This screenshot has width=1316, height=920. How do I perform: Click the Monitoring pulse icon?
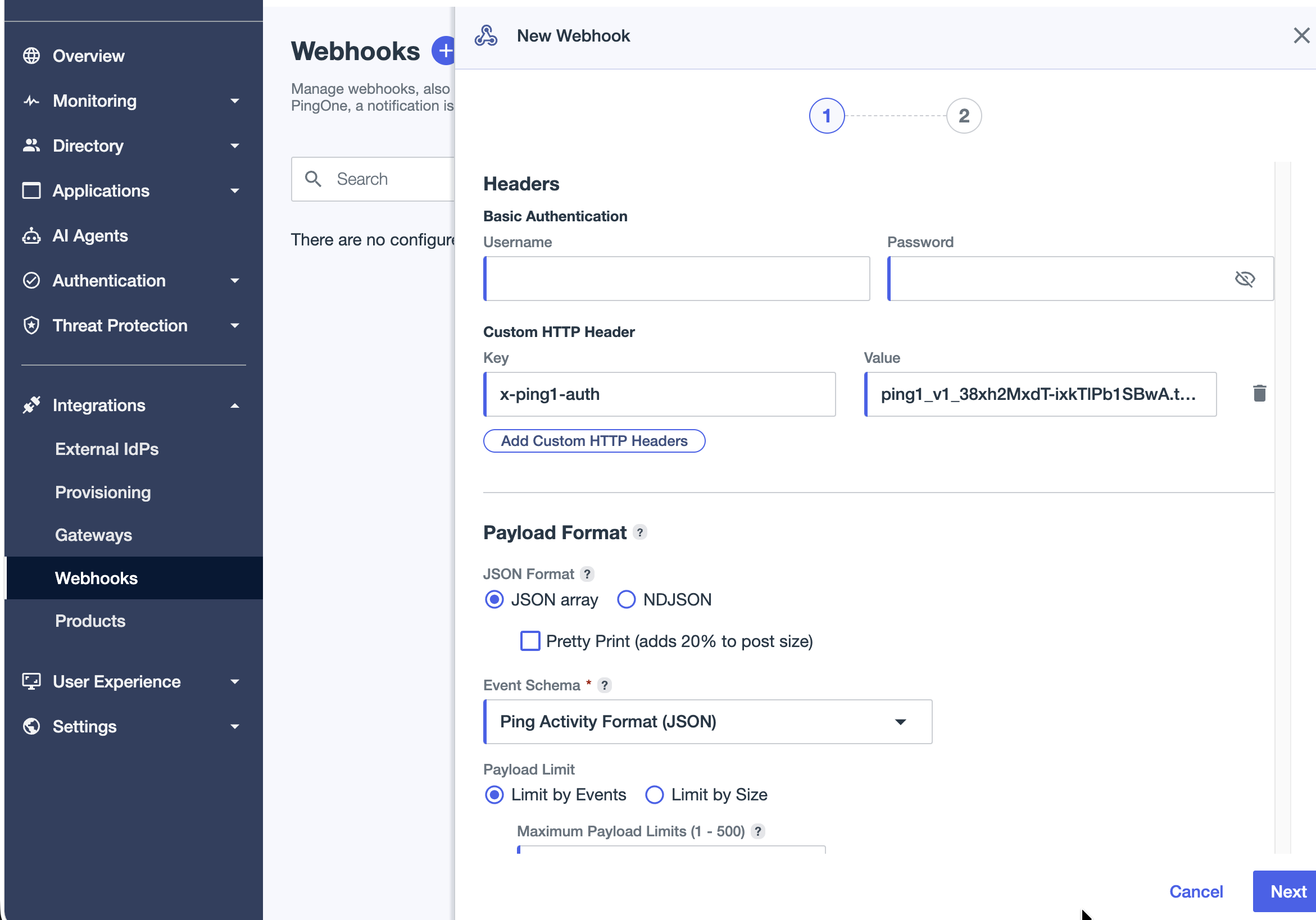(31, 101)
